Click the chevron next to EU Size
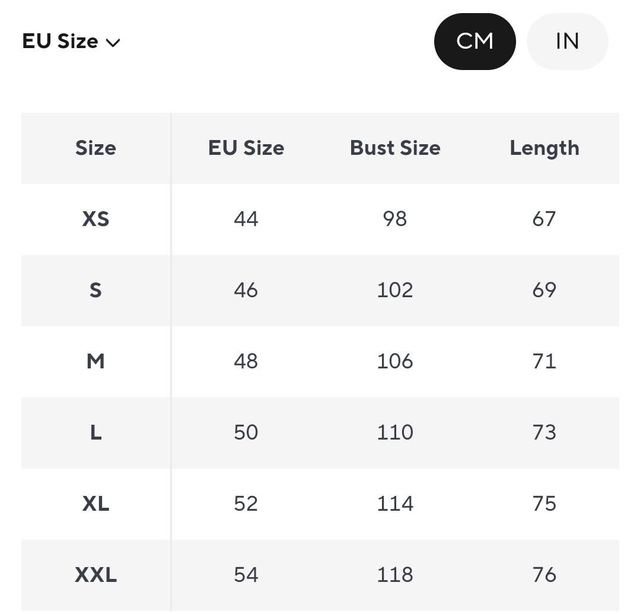This screenshot has width=640, height=614. tap(113, 43)
